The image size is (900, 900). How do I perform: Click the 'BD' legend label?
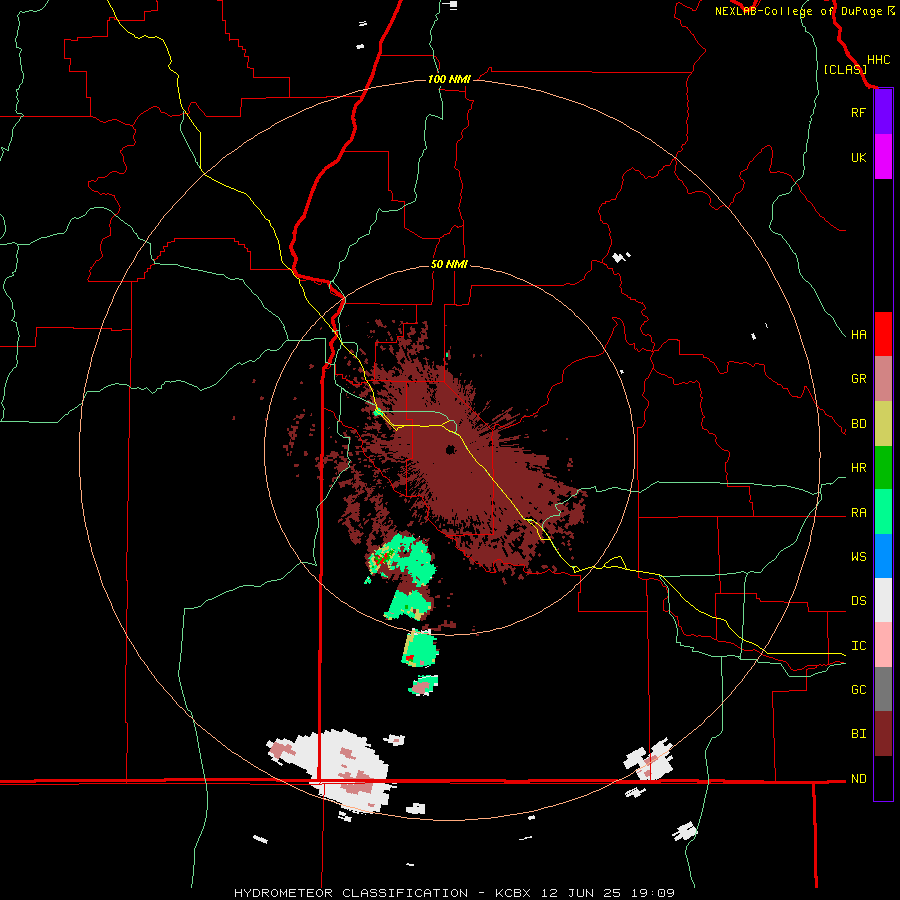(x=858, y=424)
